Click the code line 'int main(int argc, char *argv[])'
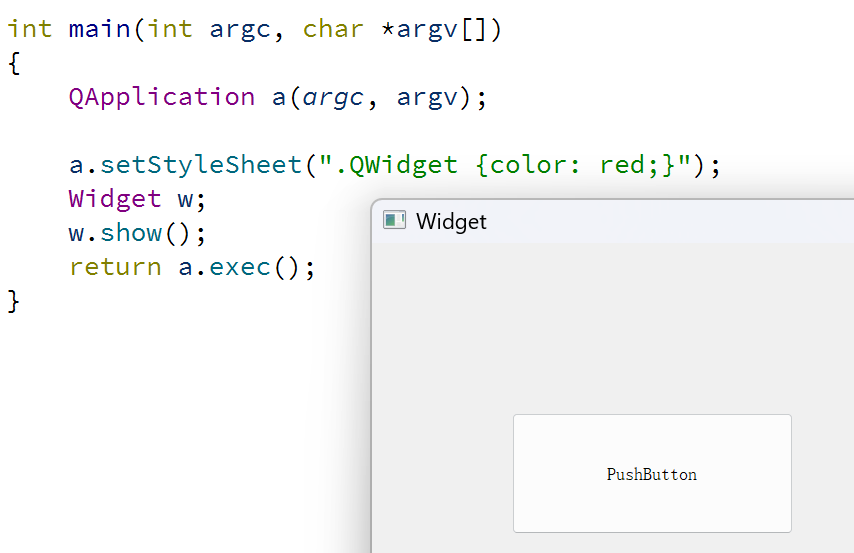The image size is (854, 553). click(x=254, y=29)
